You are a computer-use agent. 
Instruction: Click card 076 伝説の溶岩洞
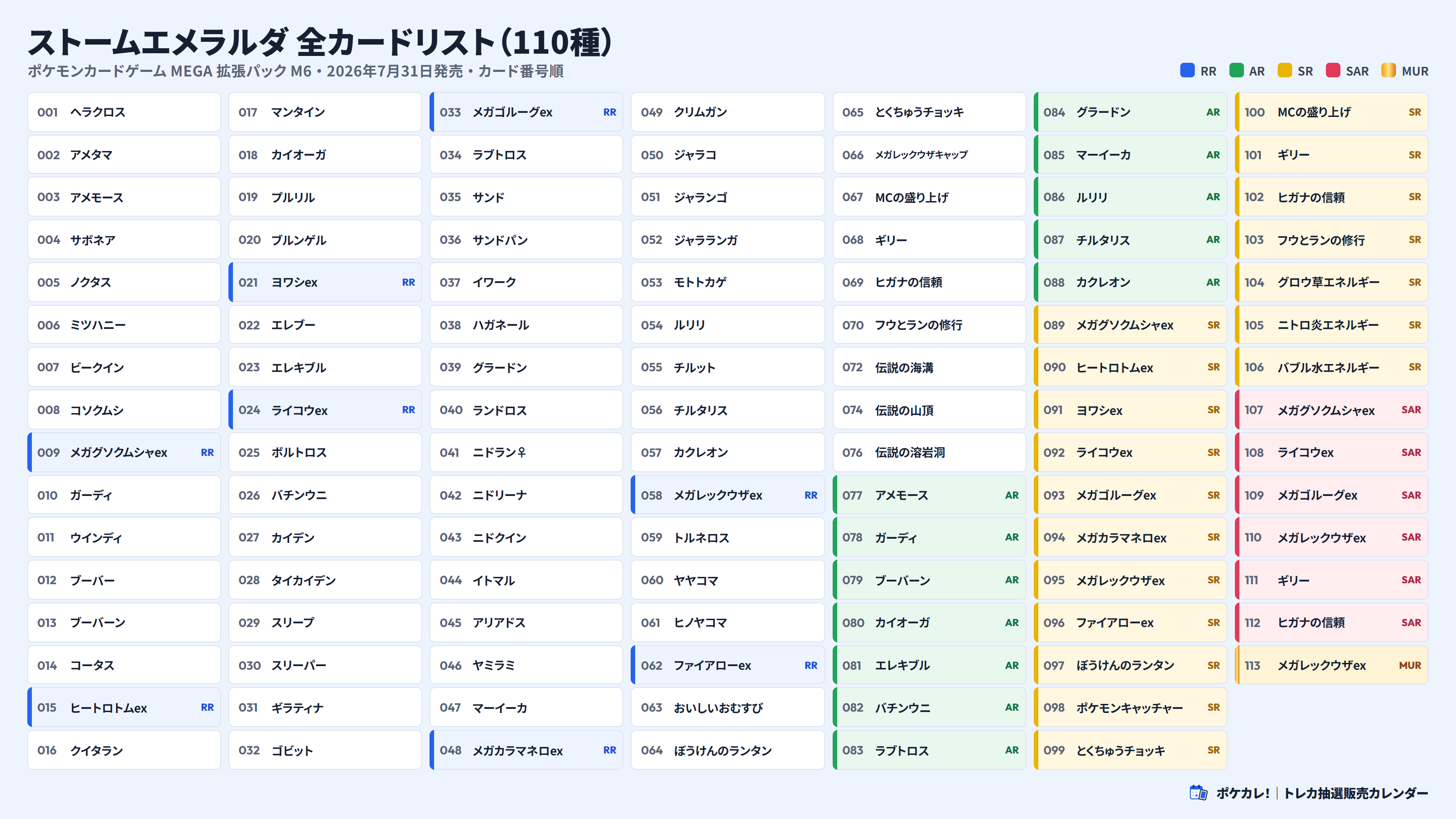pos(929,452)
